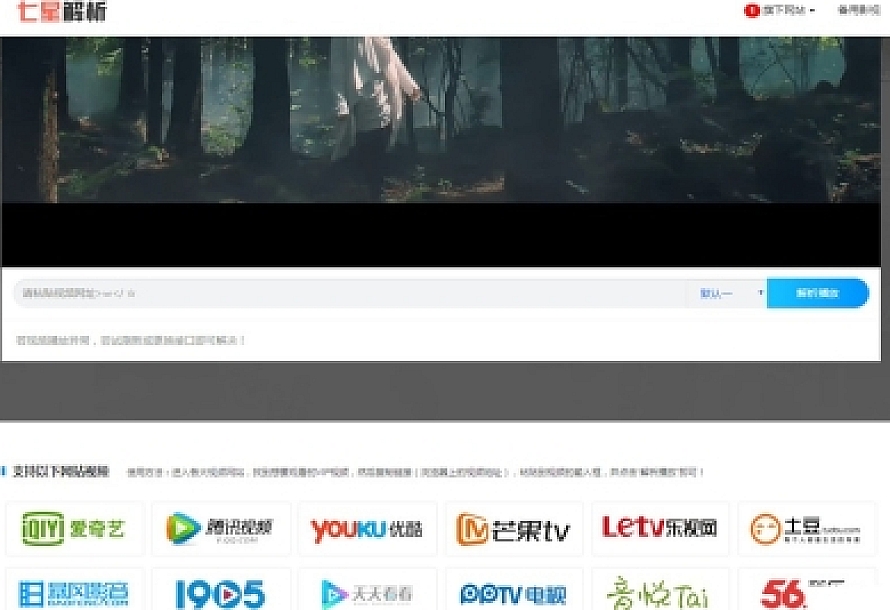890x610 pixels.
Task: Expand the 默认一 parsing interface dropdown
Action: click(x=730, y=294)
